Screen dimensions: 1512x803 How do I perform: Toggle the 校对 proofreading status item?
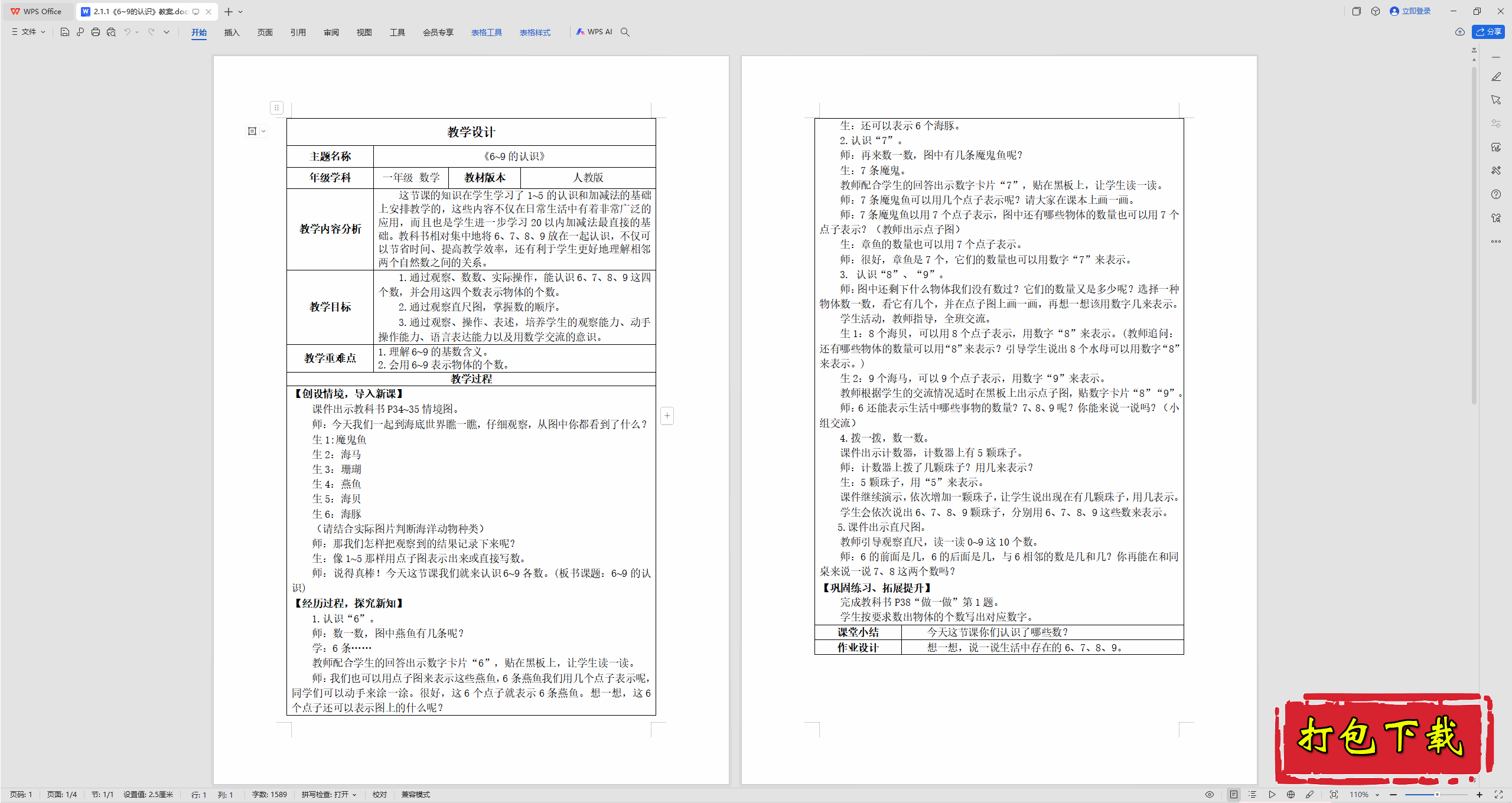(x=380, y=795)
